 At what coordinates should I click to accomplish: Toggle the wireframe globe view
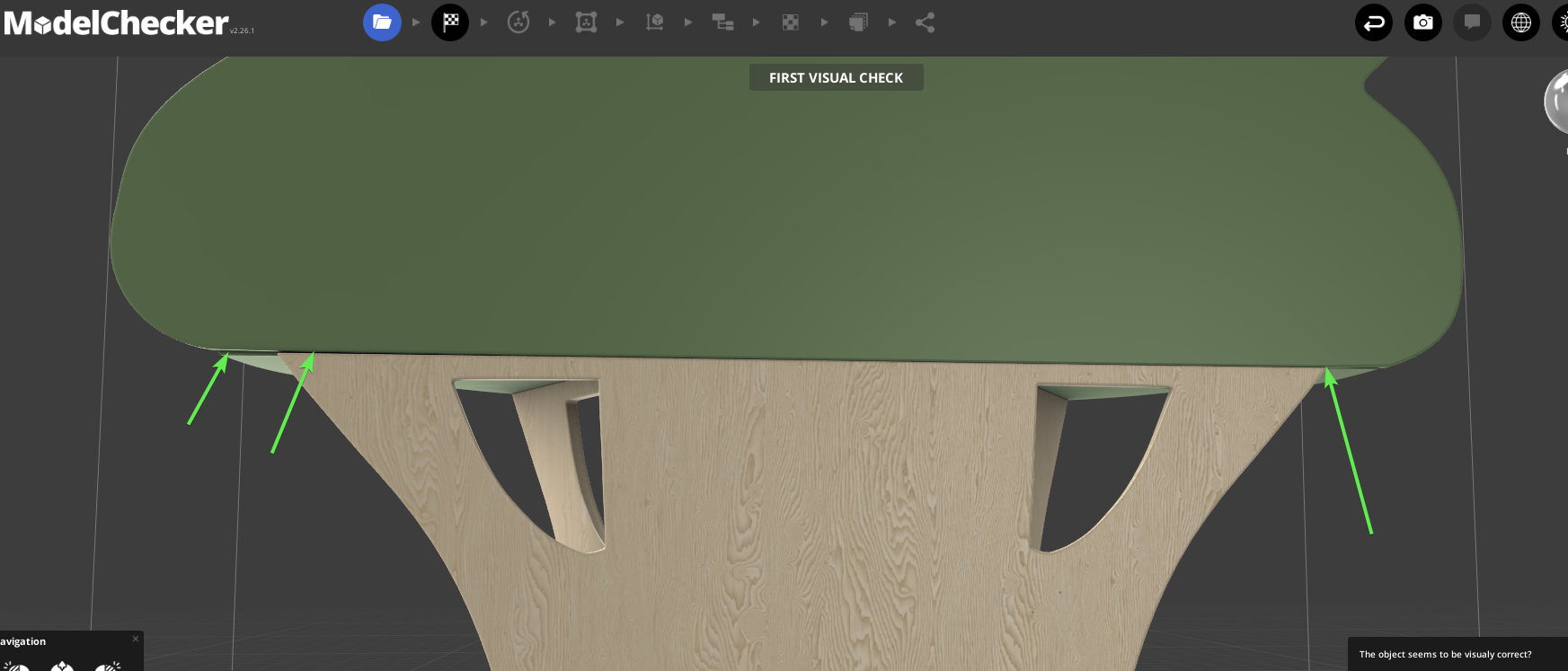coord(1521,22)
